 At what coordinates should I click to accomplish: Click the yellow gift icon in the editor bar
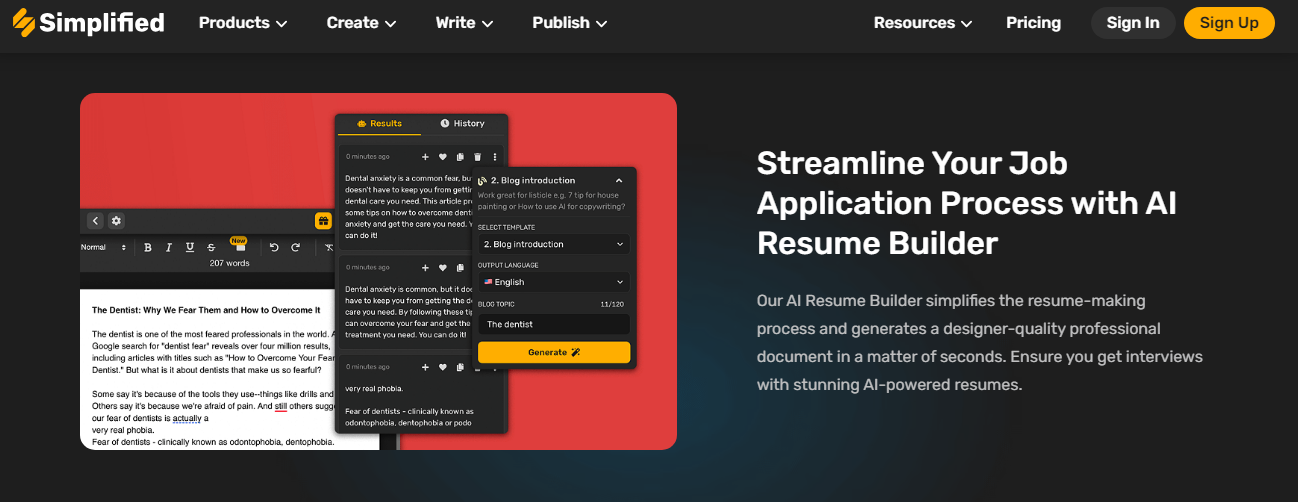(x=323, y=221)
